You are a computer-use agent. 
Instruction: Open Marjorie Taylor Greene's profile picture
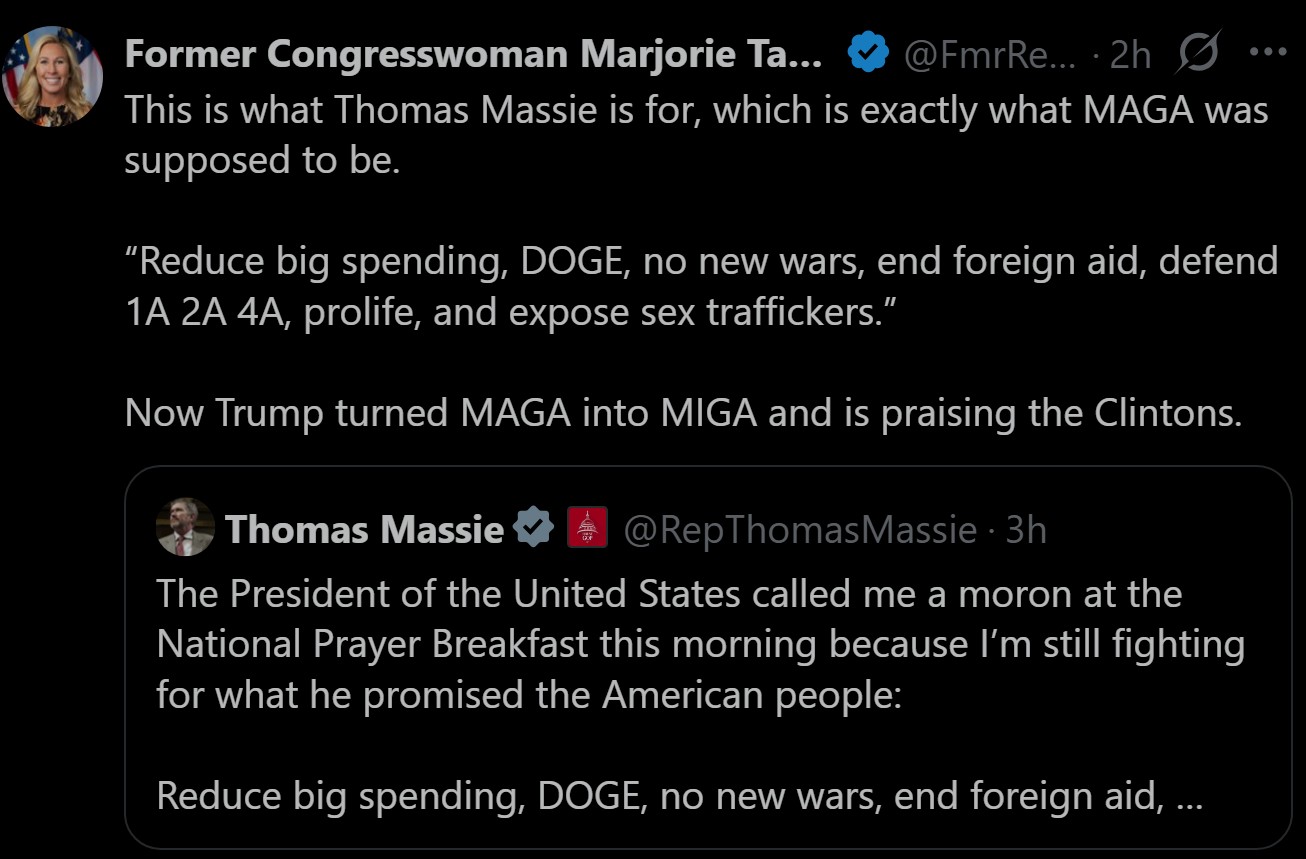(52, 76)
